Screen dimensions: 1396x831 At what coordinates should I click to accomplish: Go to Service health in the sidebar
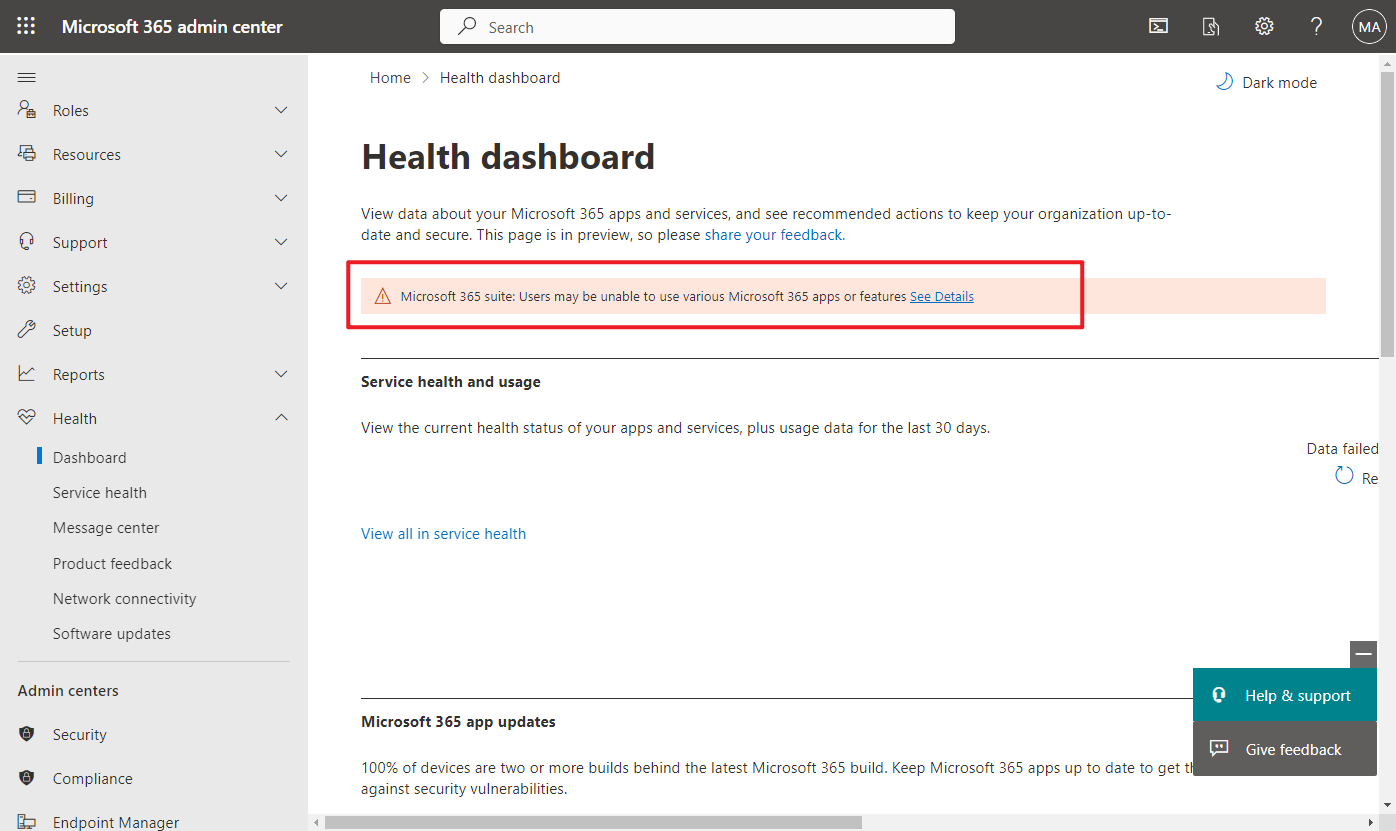coord(100,492)
